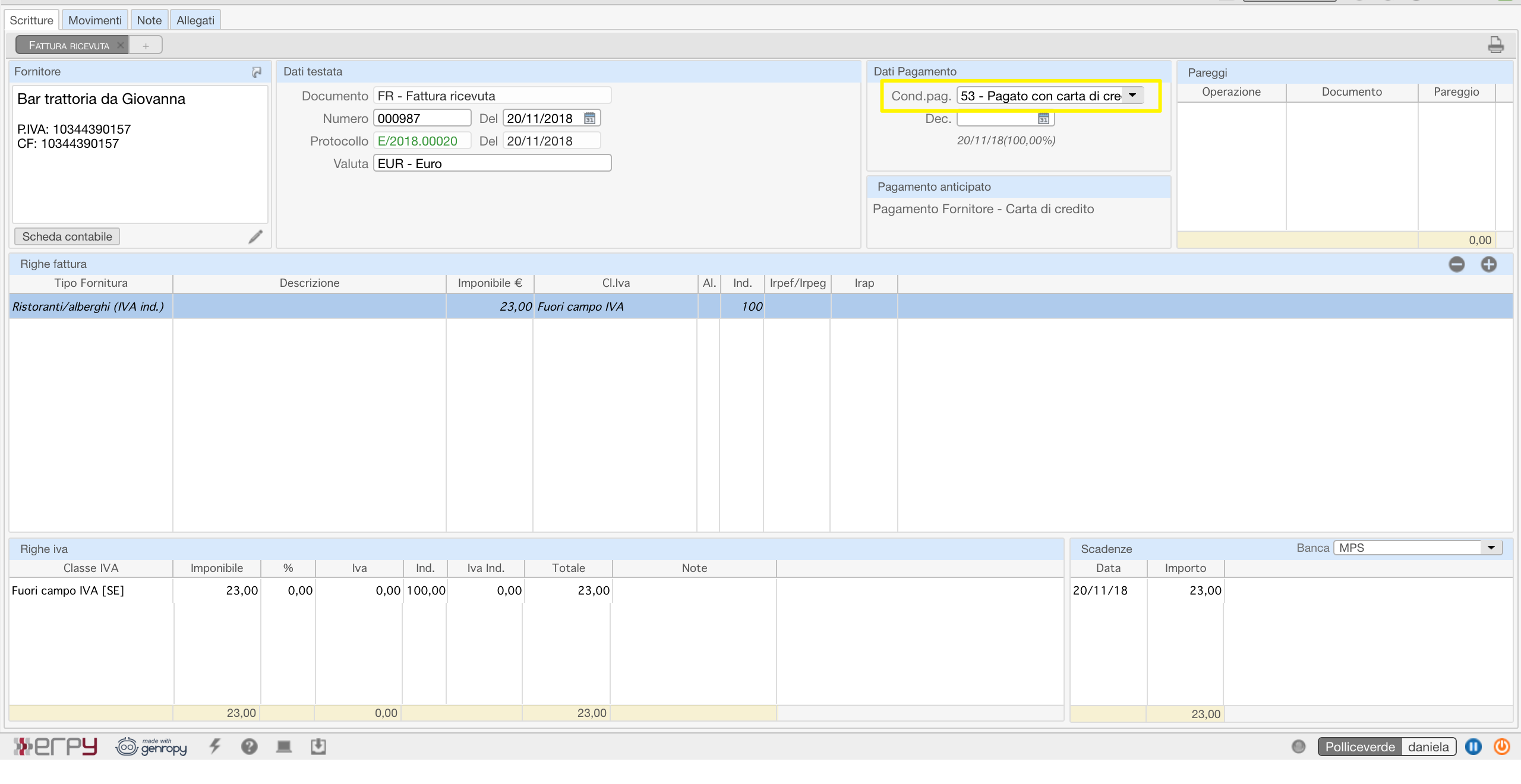Screen dimensions: 1521x784
Task: Click the Valuta field EUR - Euro
Action: coord(492,163)
